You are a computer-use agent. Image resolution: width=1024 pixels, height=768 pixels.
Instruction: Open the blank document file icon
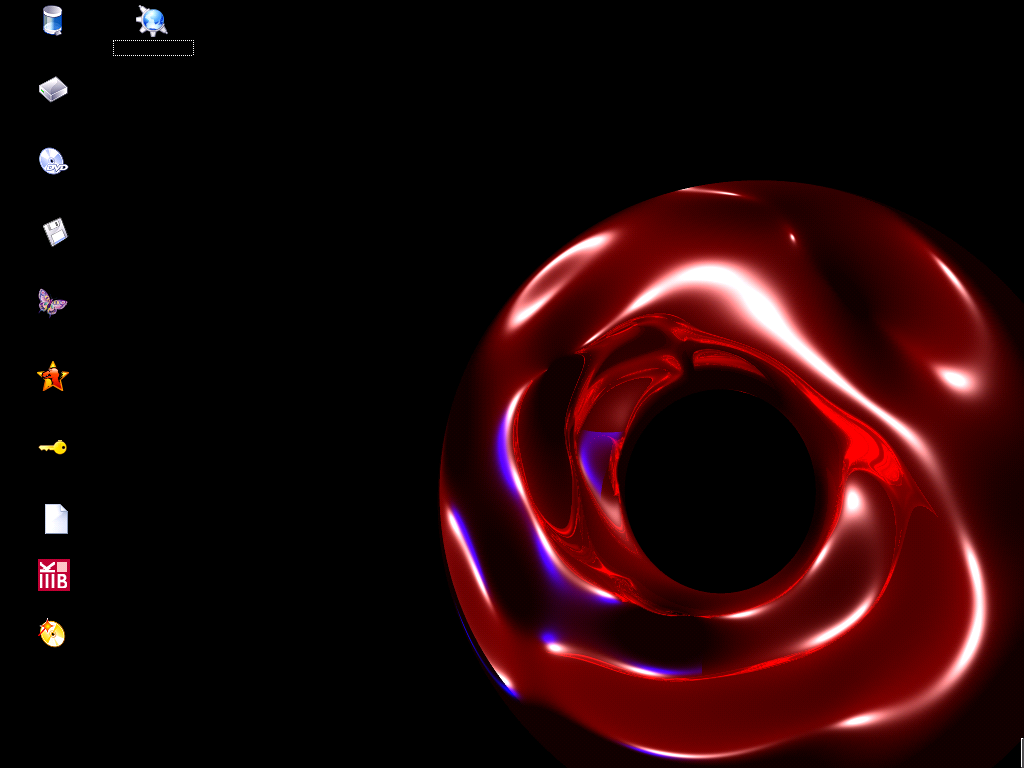56,519
